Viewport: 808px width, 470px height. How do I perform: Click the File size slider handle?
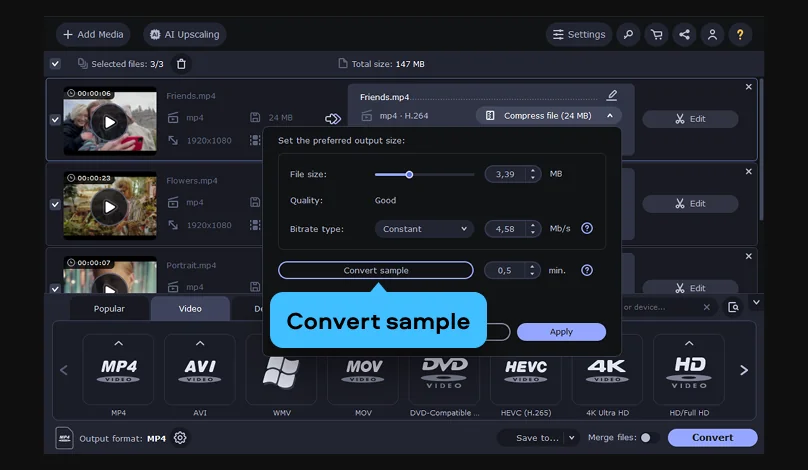tap(409, 174)
